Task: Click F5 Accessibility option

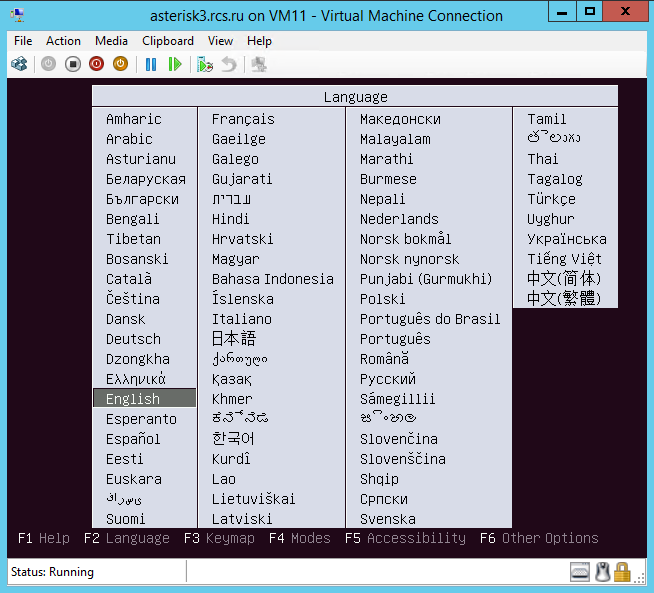Action: click(x=405, y=538)
